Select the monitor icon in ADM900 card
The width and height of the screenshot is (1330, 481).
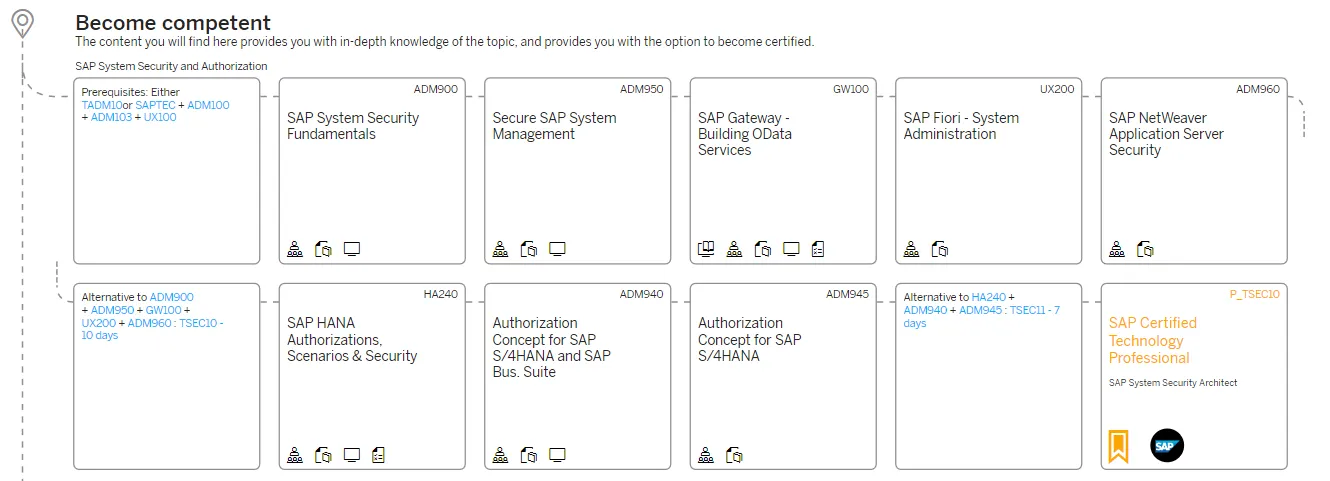(352, 249)
